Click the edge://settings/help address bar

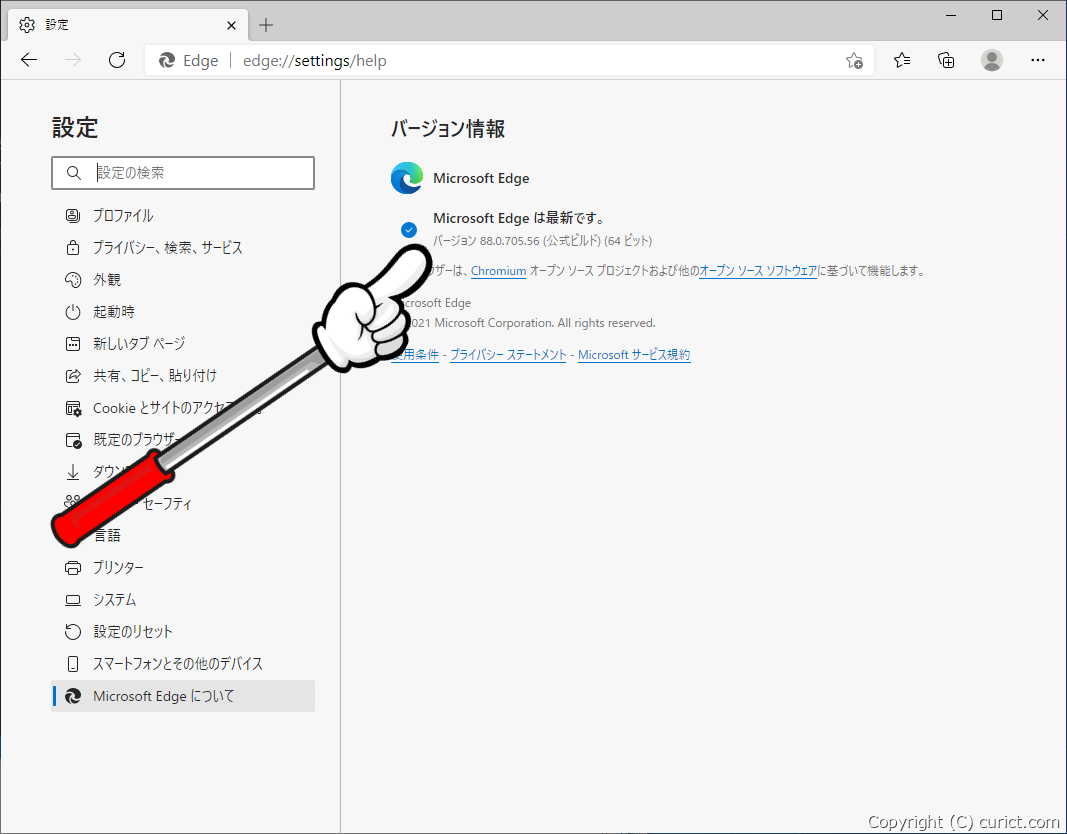point(509,61)
